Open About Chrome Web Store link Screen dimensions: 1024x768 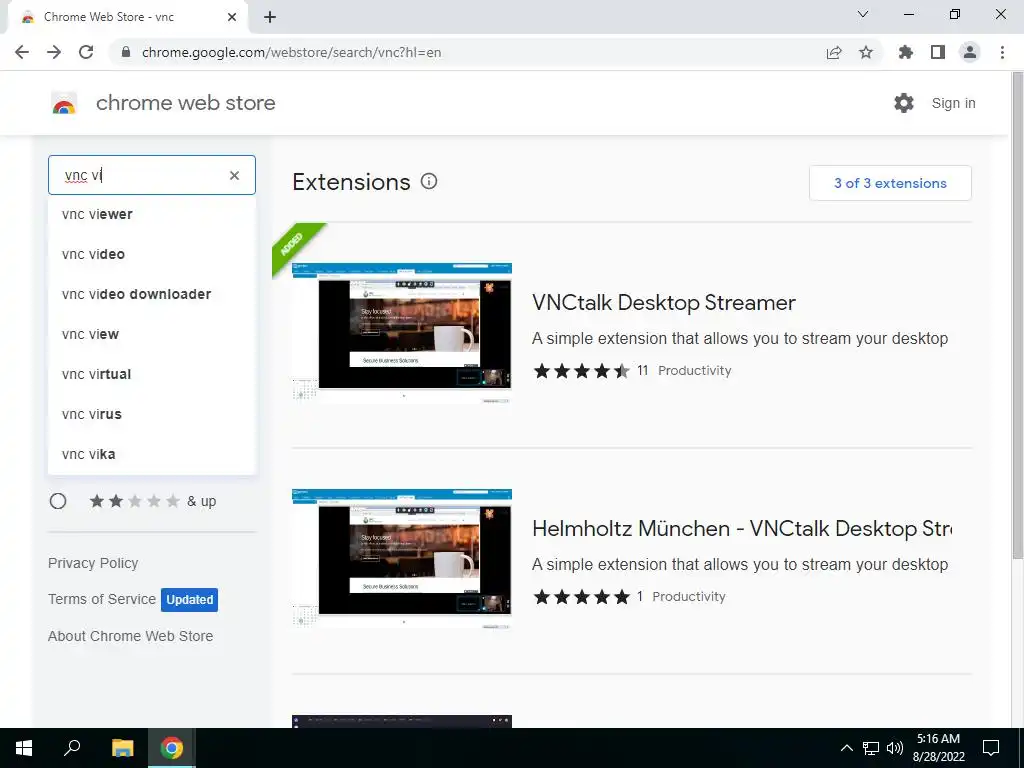tap(131, 635)
